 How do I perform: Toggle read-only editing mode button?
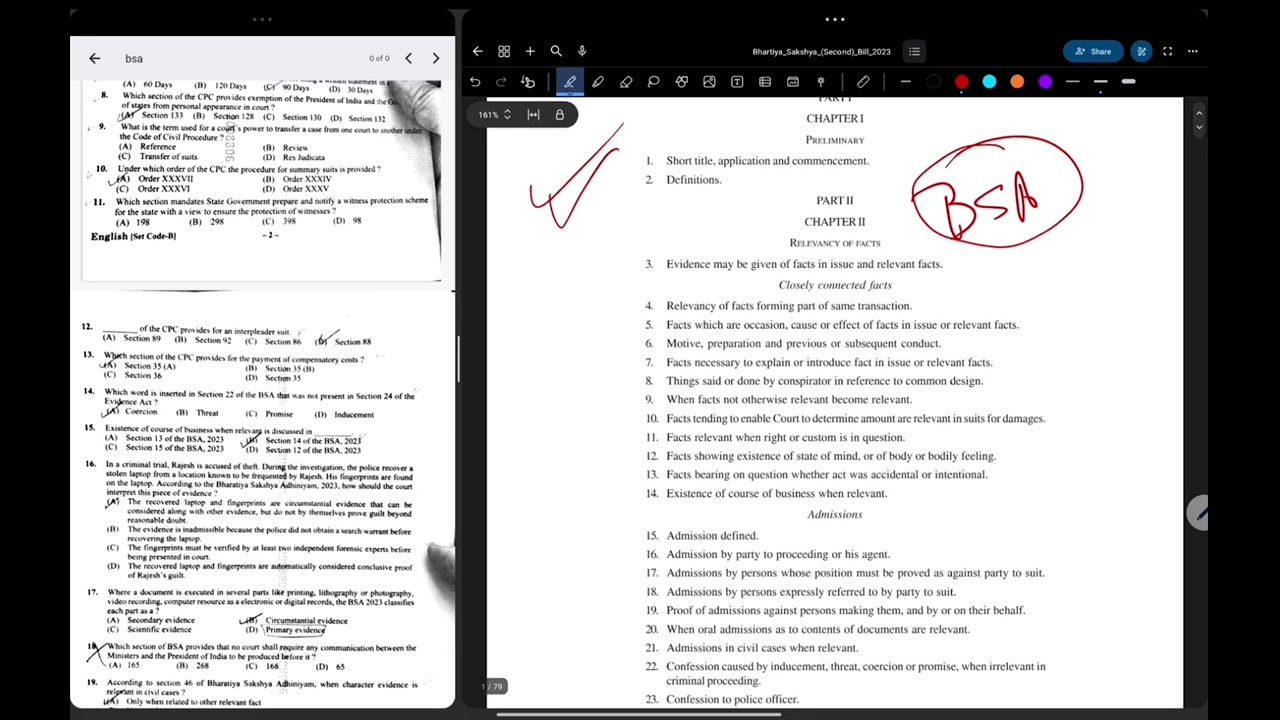coord(1141,51)
